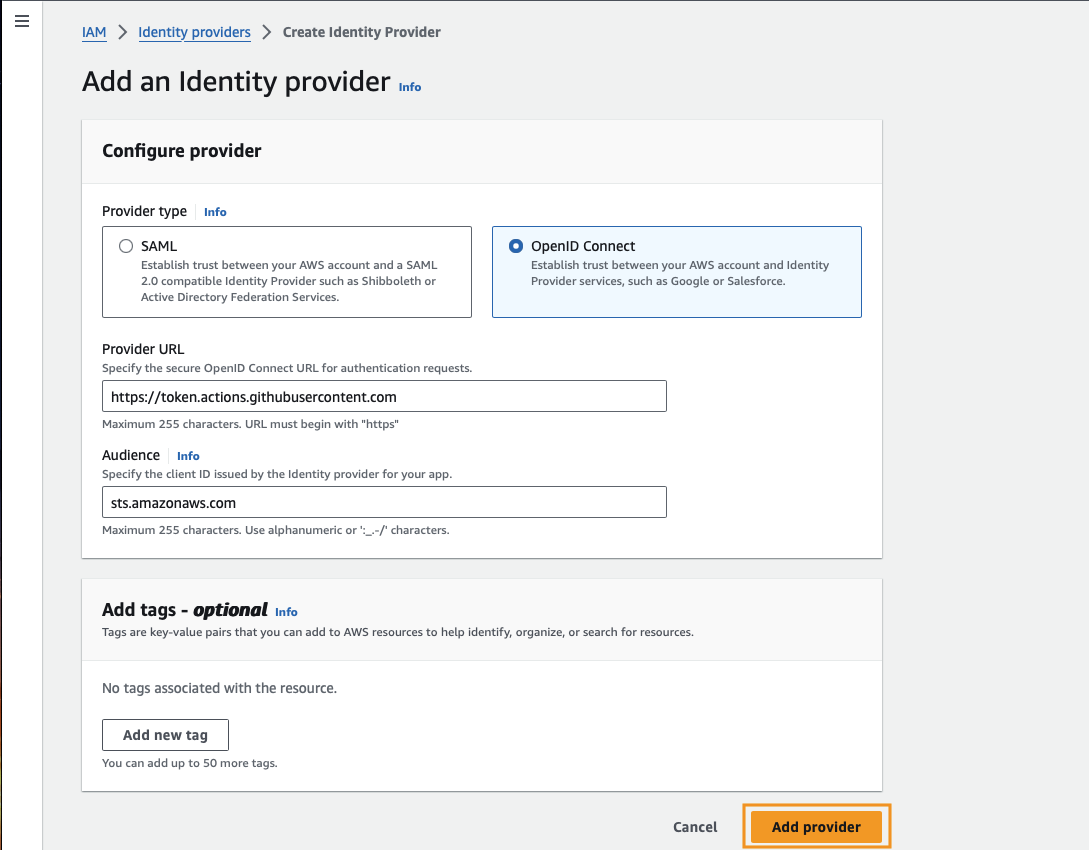Click the Create Identity Provider breadcrumb text
This screenshot has height=850, width=1089.
(x=361, y=32)
